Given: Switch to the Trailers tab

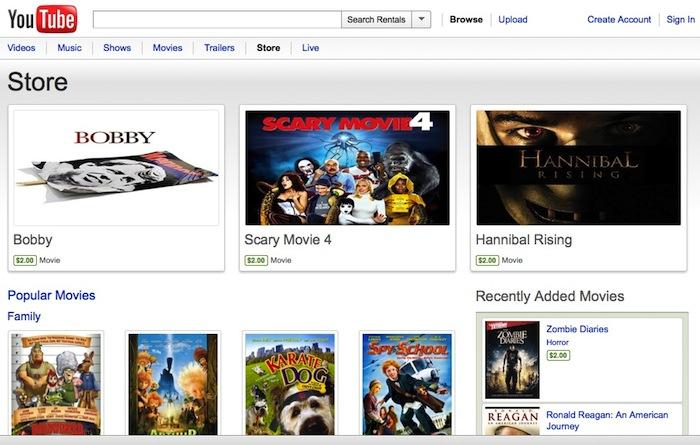Looking at the screenshot, I should (219, 48).
